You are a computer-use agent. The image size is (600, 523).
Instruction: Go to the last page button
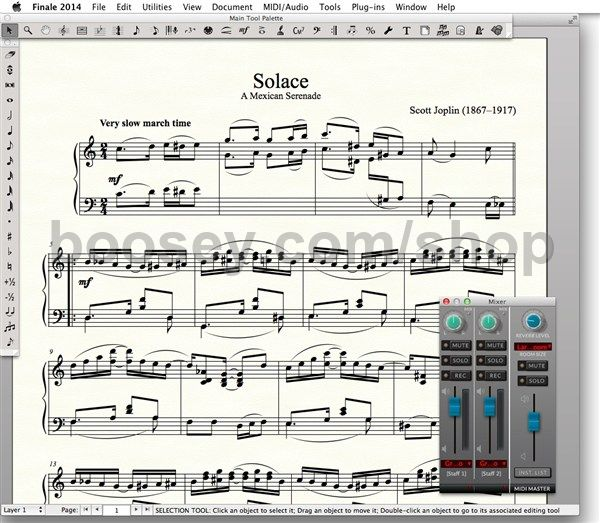(x=147, y=510)
